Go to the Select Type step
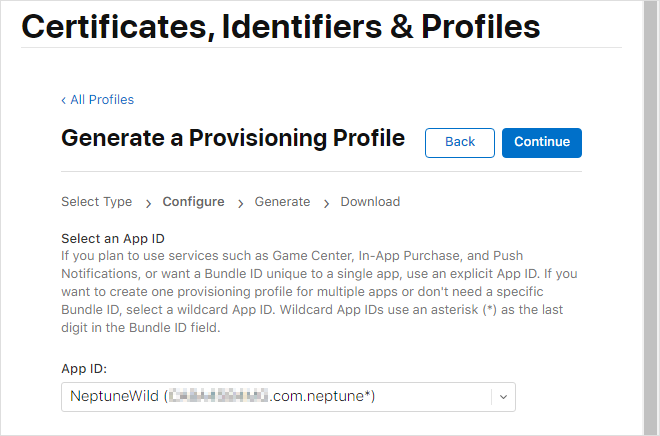 [x=96, y=202]
